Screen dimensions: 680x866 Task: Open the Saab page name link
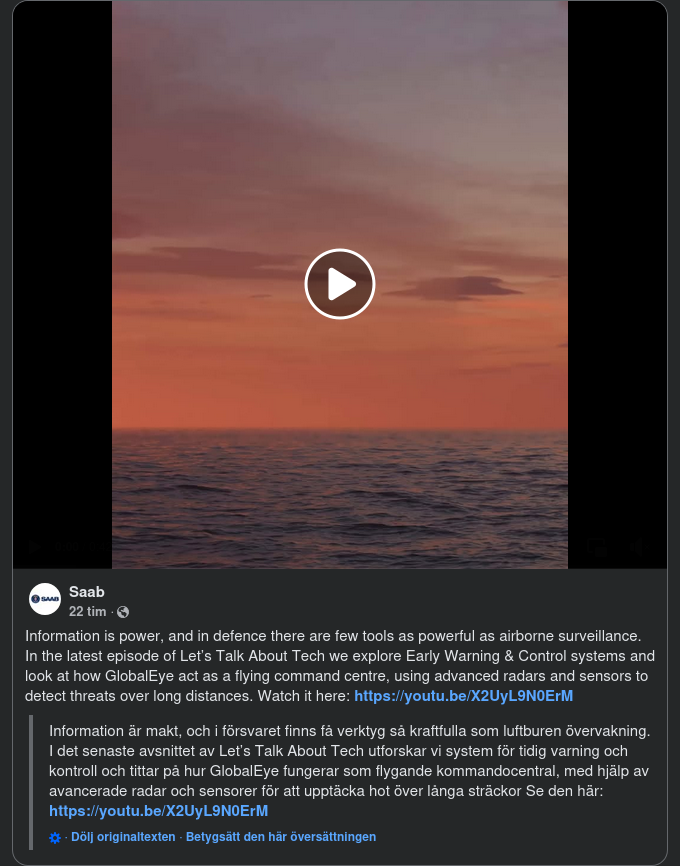87,592
